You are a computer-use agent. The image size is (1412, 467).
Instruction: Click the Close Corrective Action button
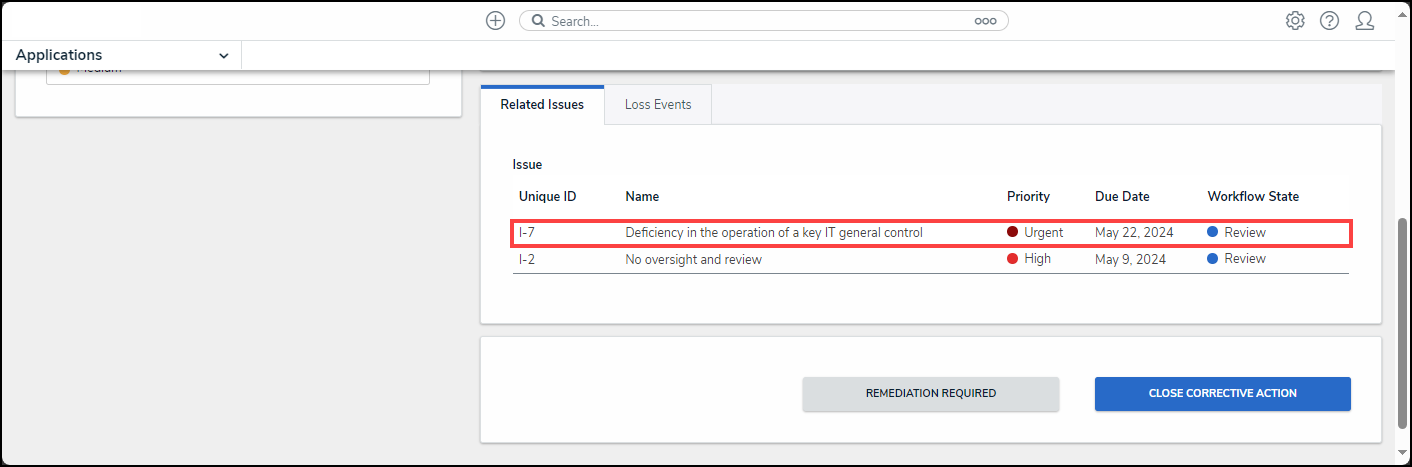pyautogui.click(x=1222, y=394)
